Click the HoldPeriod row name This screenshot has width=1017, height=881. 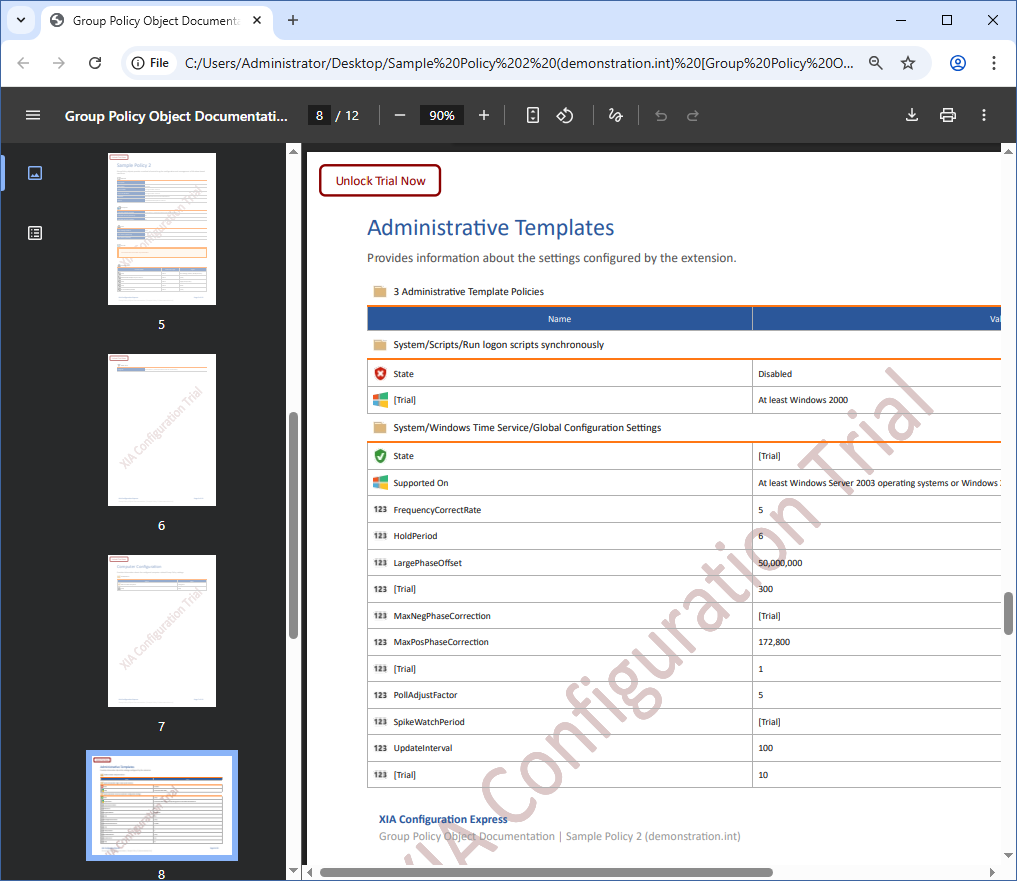coord(415,536)
